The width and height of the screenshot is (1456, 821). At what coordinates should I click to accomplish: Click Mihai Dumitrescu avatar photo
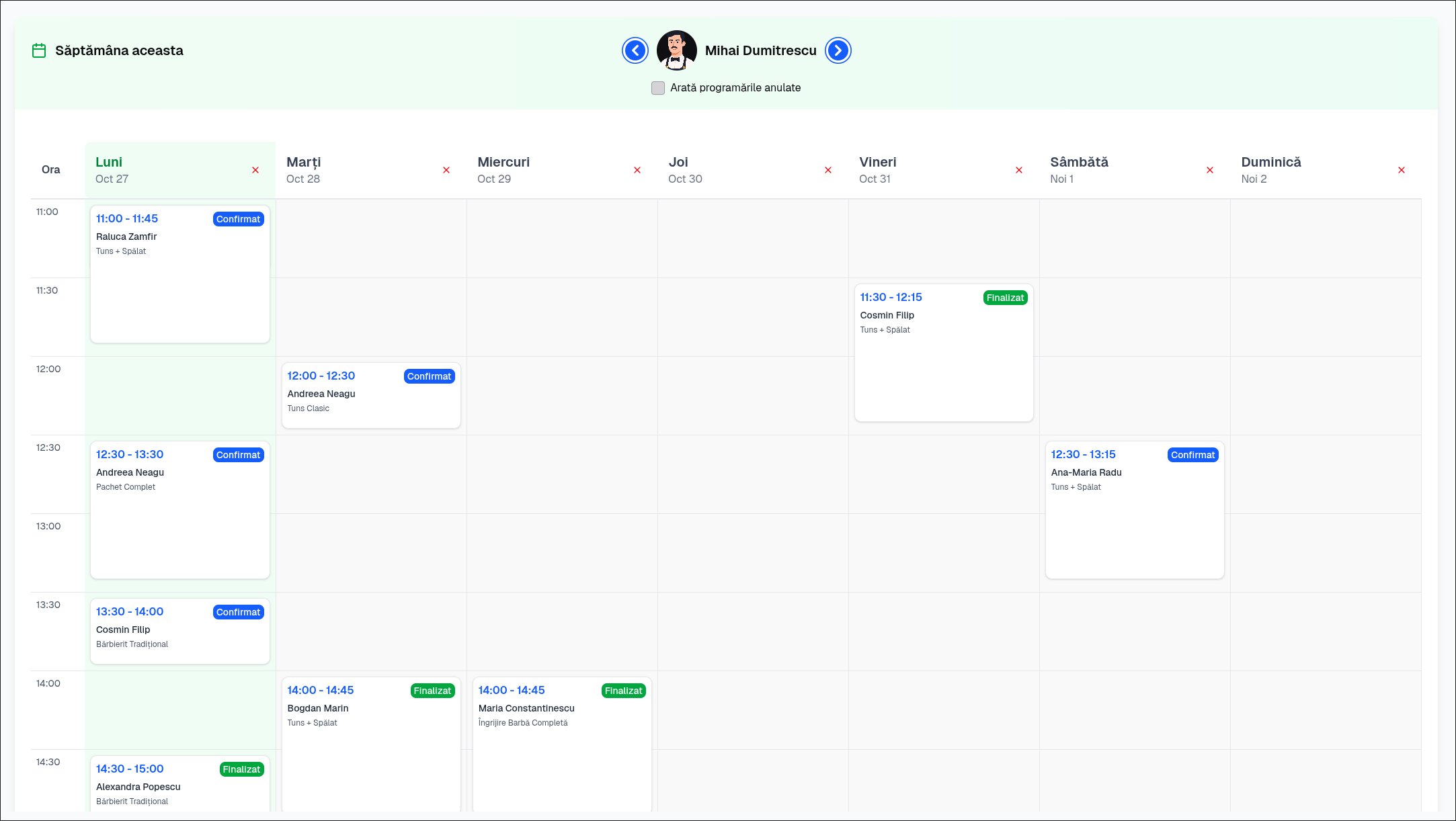676,50
